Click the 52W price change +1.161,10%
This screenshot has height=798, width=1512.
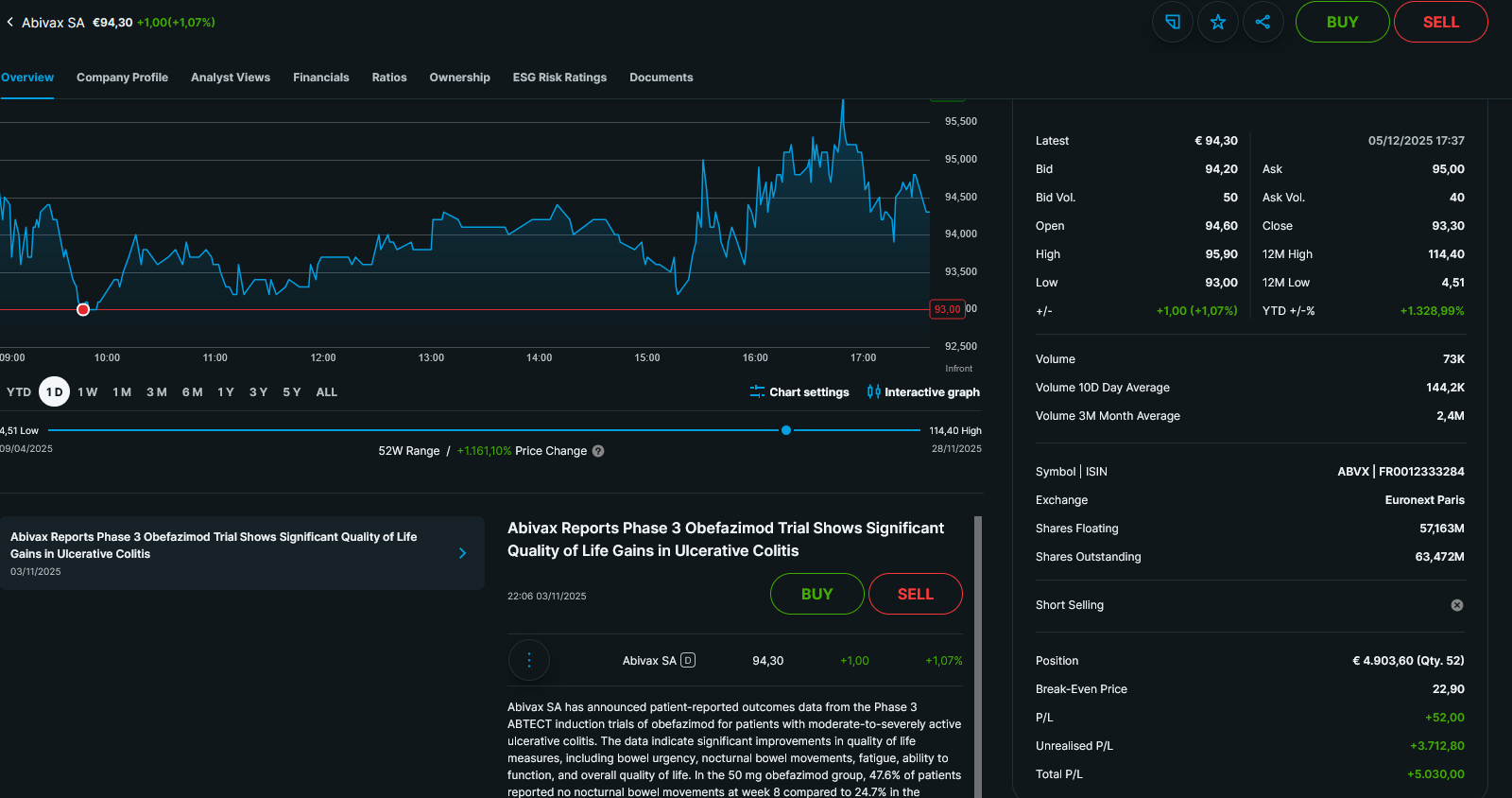484,451
